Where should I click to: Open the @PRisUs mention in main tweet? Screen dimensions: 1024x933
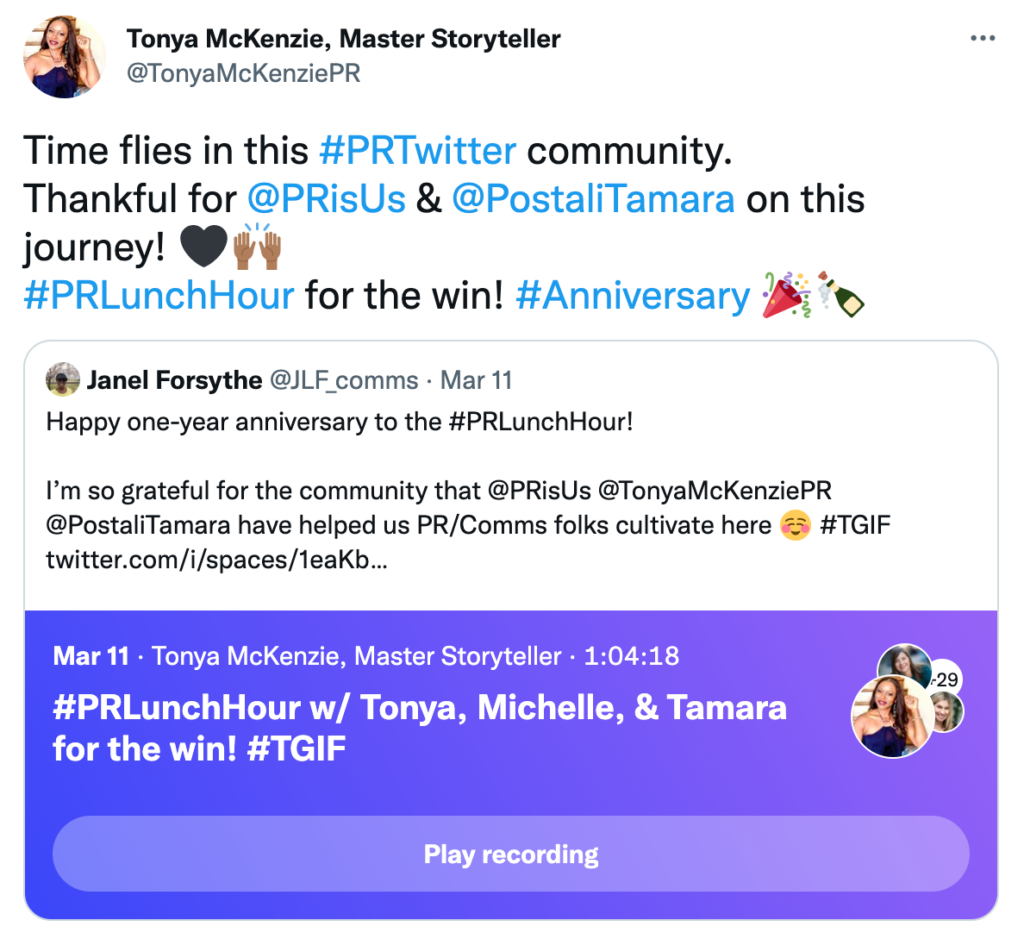coord(327,199)
